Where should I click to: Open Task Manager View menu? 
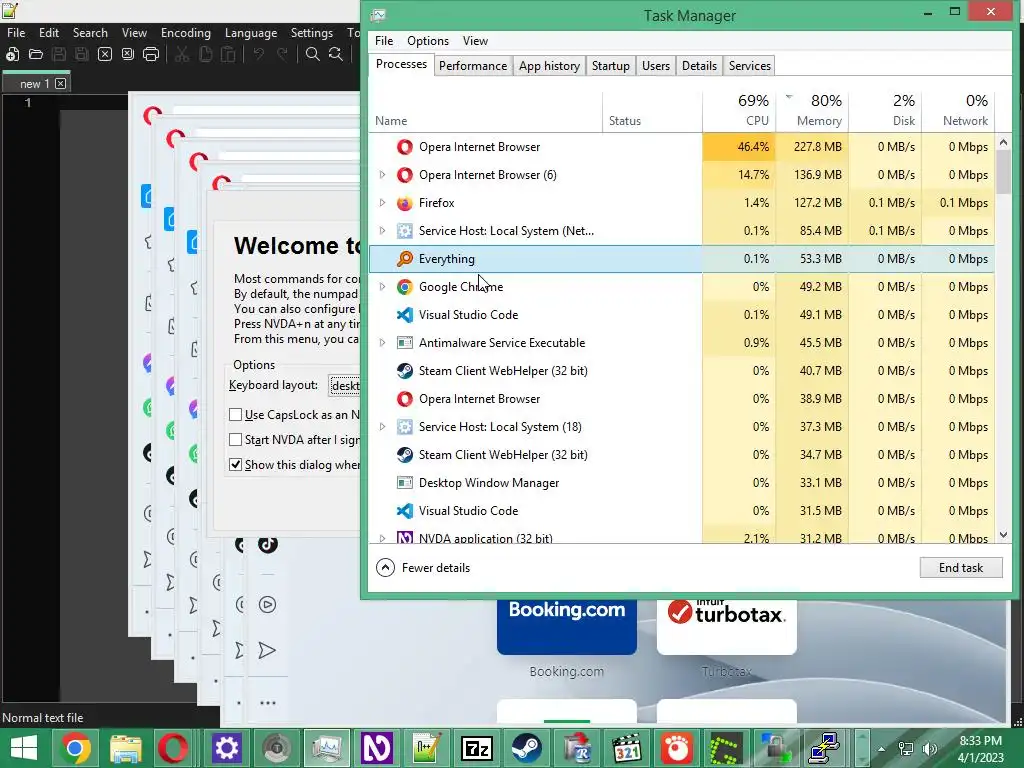(475, 40)
